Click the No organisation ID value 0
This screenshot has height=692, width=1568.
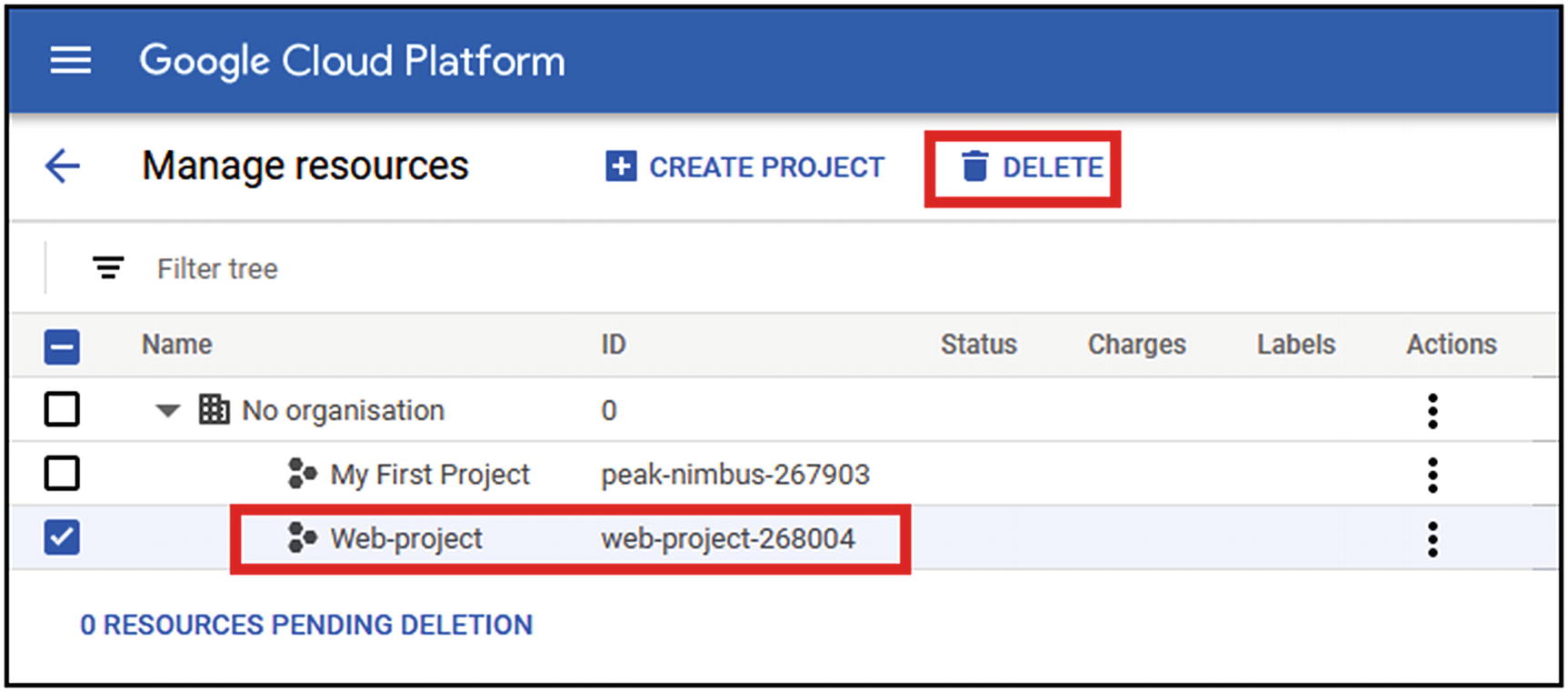point(609,411)
